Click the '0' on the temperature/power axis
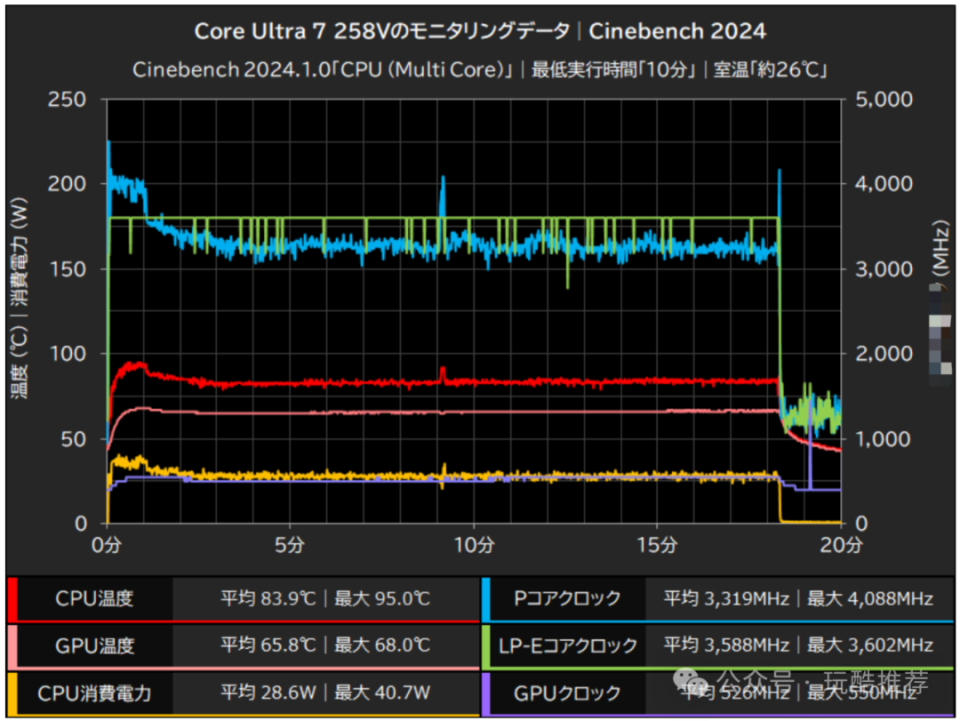The height and width of the screenshot is (721, 960). pos(81,524)
